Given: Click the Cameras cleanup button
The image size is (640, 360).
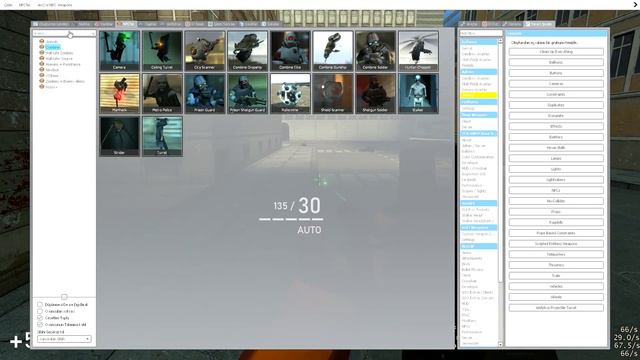Looking at the screenshot, I should (556, 84).
